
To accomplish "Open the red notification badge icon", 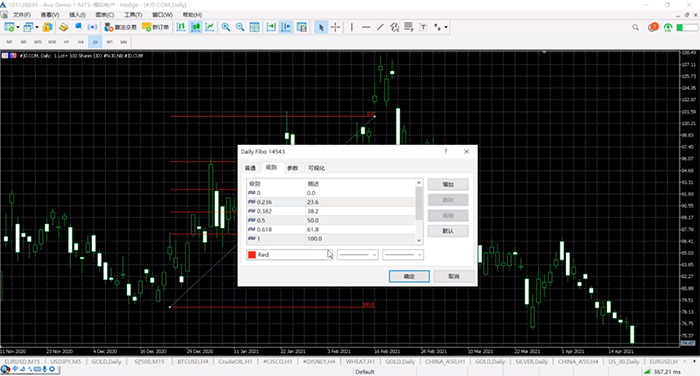I will pos(653,27).
